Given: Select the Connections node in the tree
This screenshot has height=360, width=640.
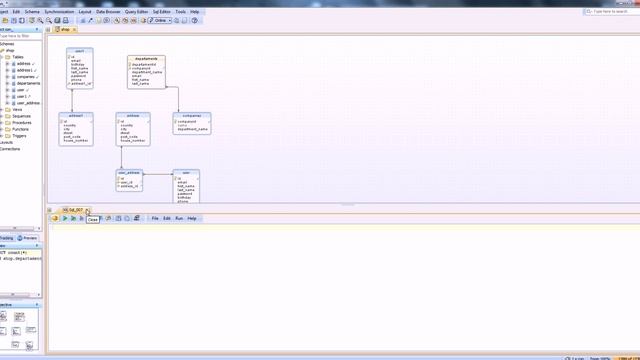Looking at the screenshot, I should click(10, 149).
